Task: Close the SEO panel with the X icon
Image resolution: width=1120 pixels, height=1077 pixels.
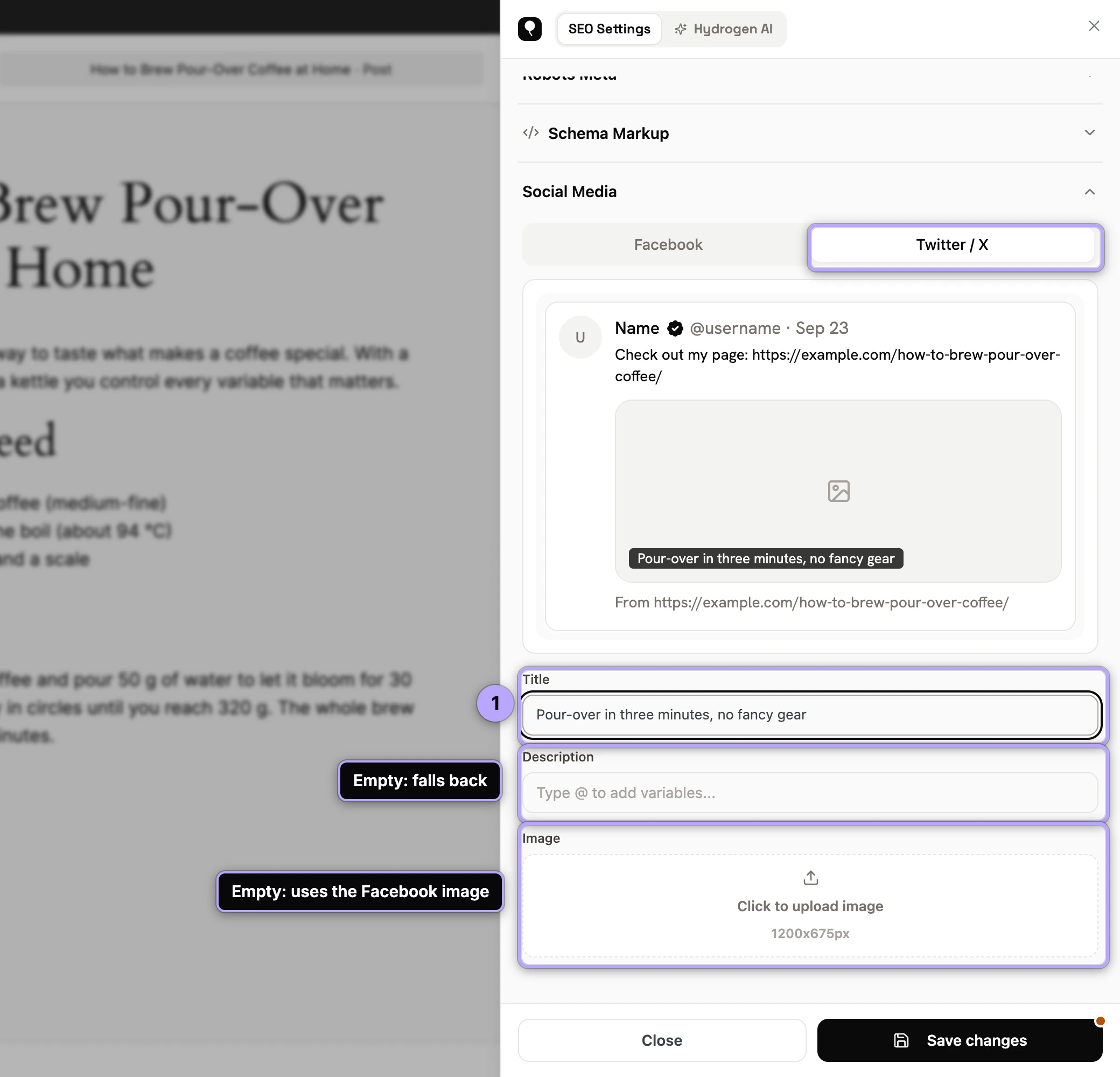Action: pos(1094,26)
